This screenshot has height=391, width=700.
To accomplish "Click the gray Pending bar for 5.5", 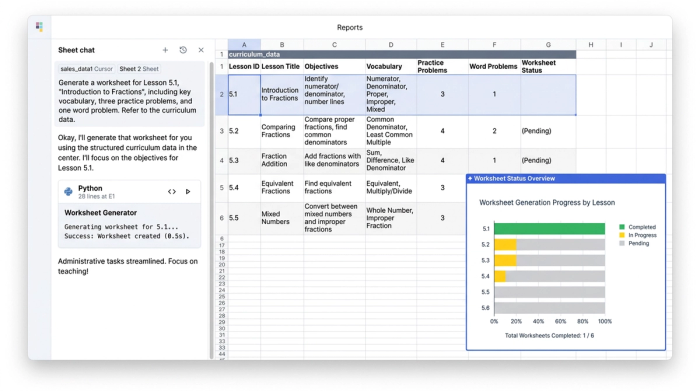I will coord(550,292).
